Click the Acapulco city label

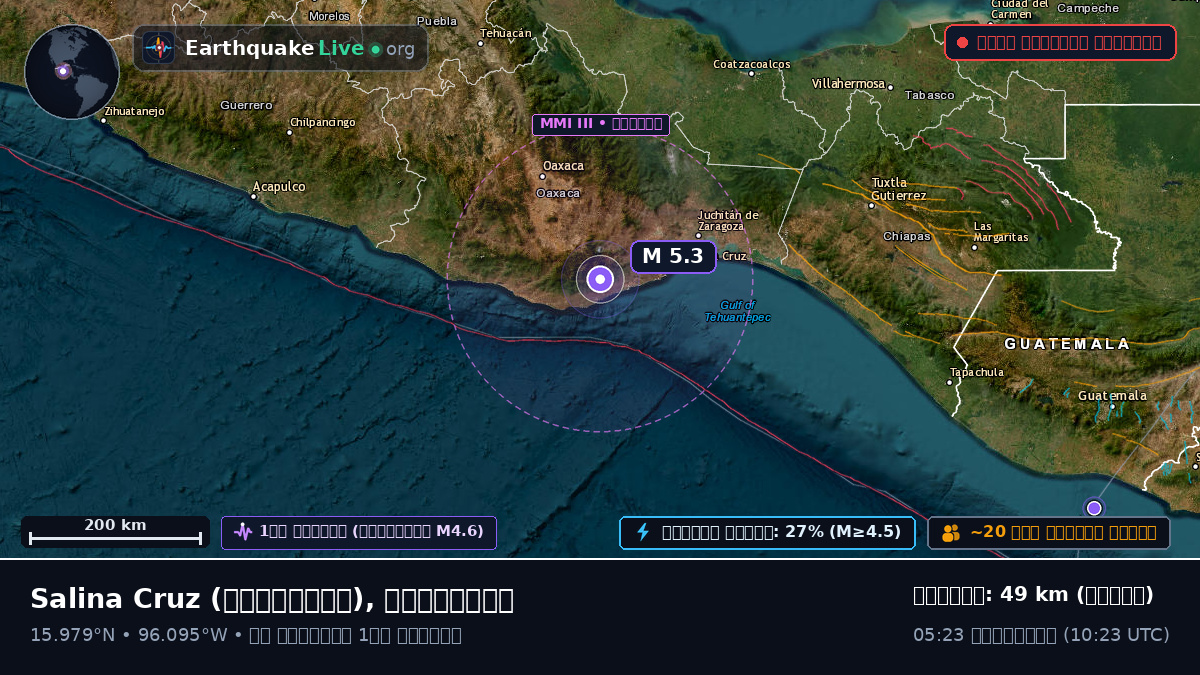279,187
